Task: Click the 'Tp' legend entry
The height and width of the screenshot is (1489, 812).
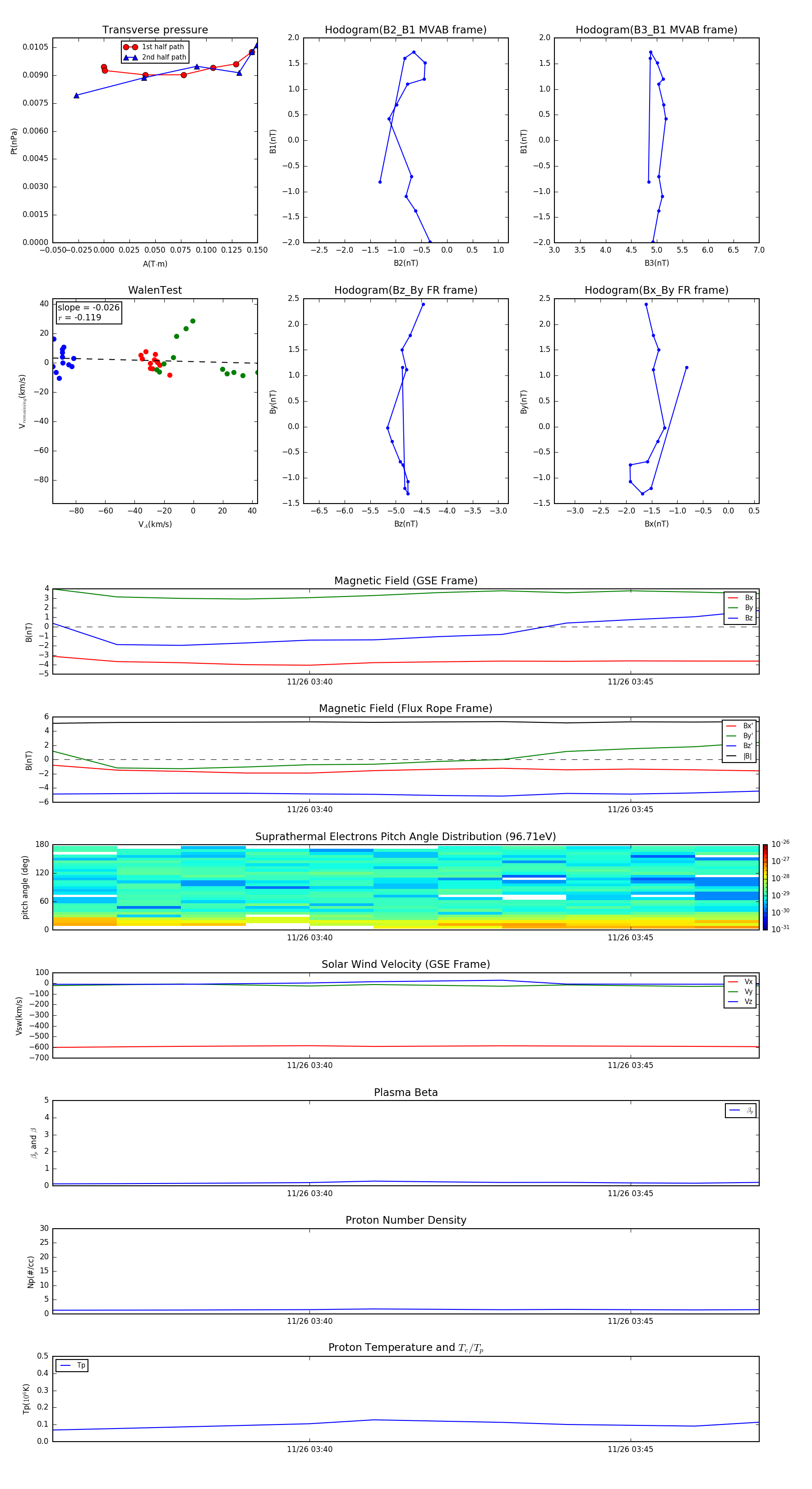Action: pos(72,1365)
